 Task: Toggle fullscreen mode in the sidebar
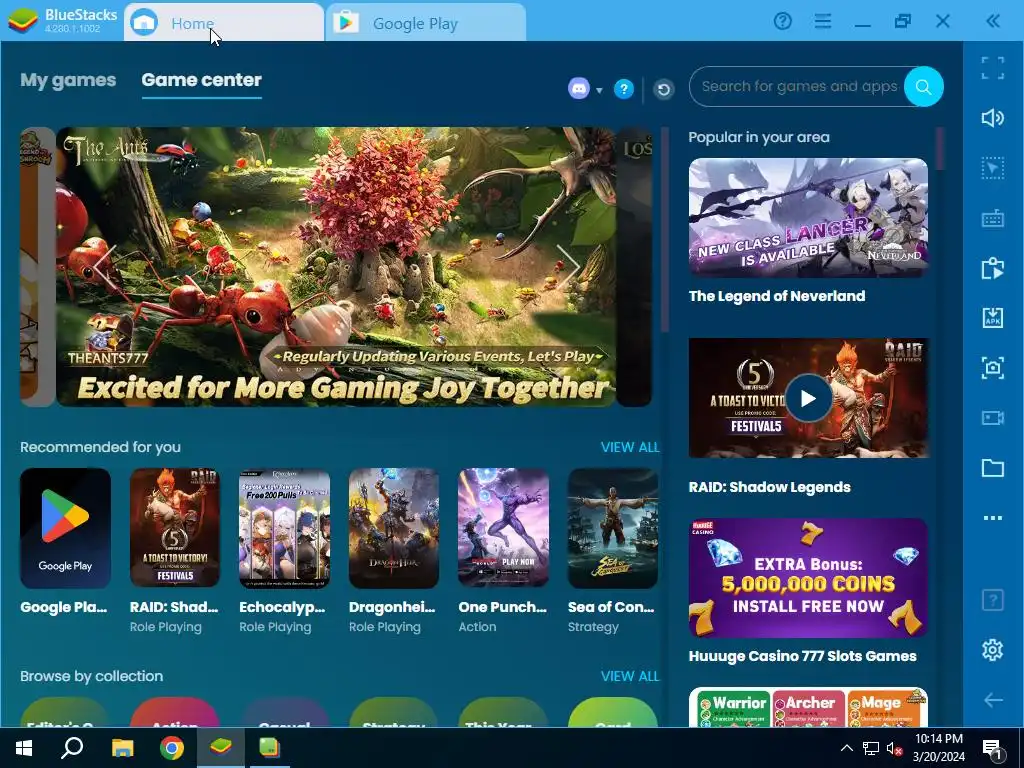point(993,68)
